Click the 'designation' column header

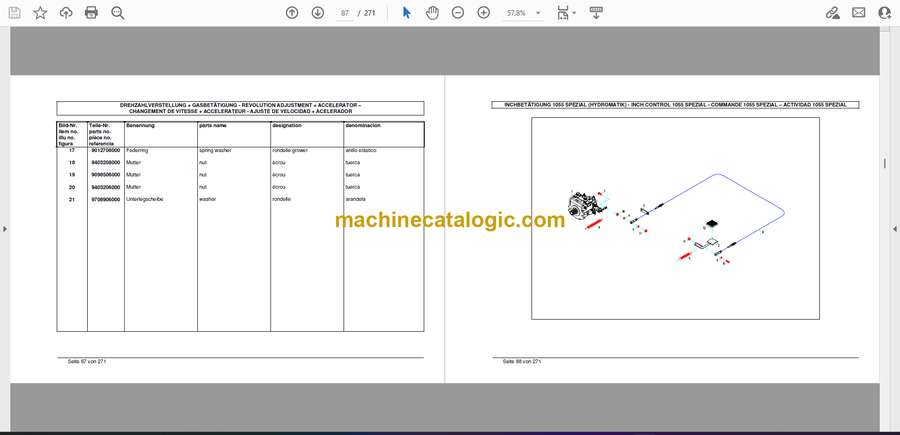pos(287,125)
